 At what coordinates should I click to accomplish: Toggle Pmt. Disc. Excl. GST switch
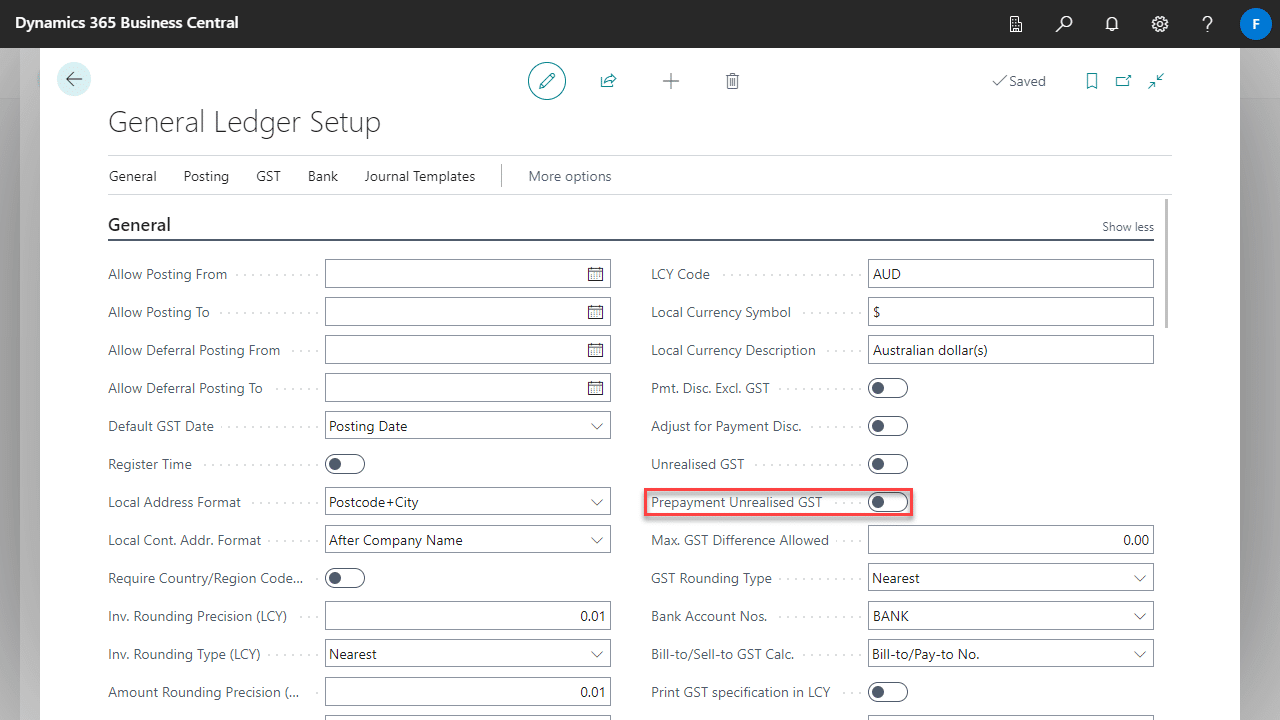click(x=888, y=388)
